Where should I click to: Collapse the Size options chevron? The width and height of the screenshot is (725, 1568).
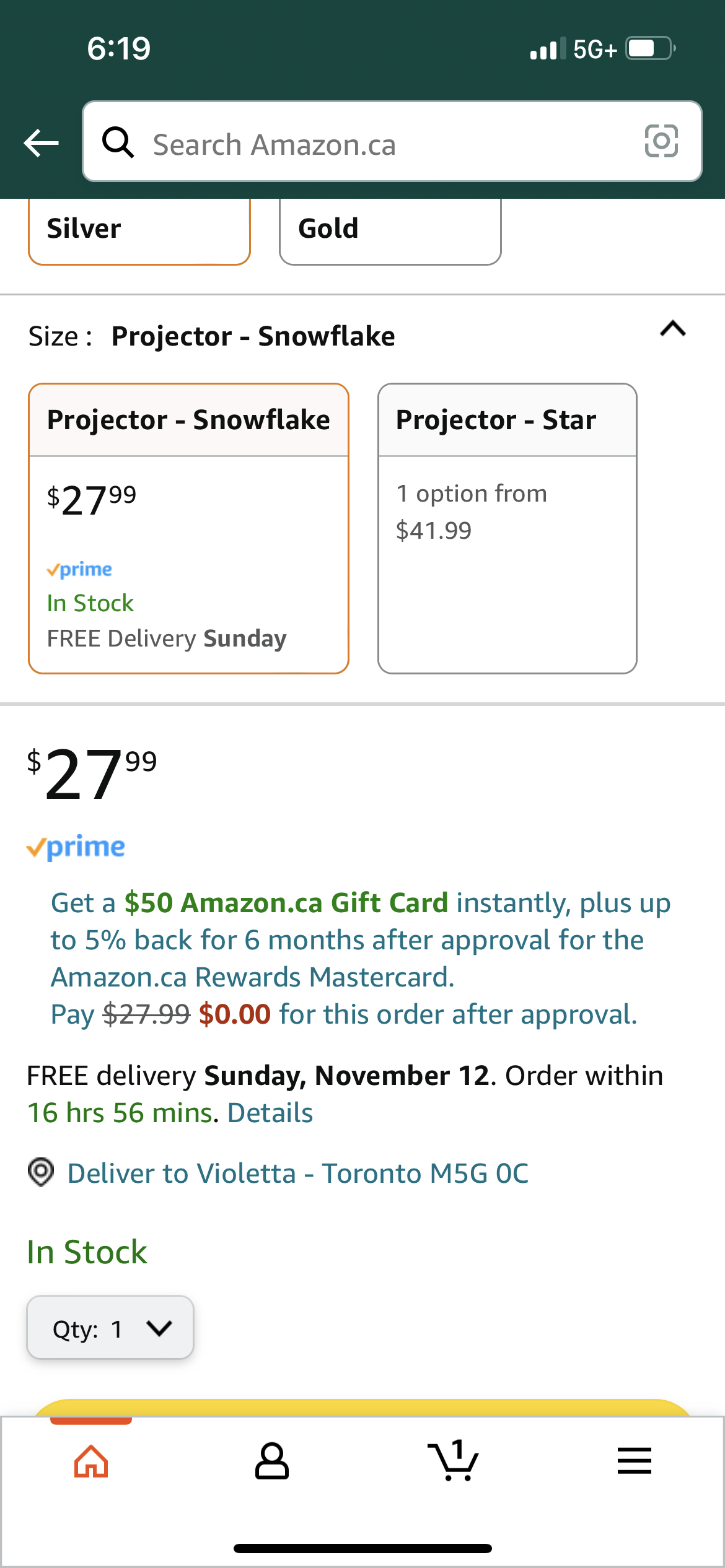tap(673, 329)
